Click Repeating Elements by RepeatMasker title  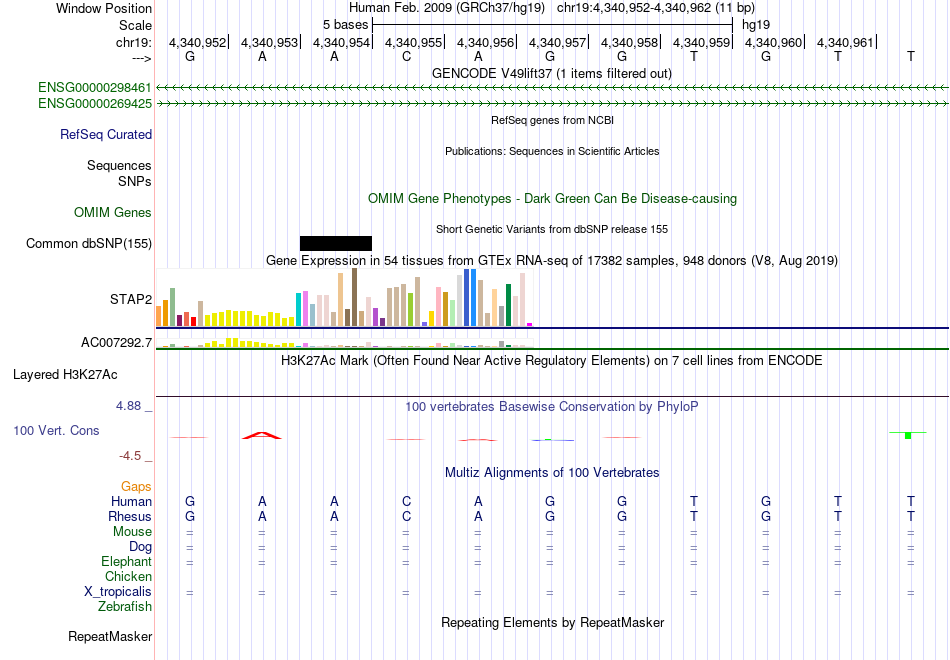(x=553, y=623)
